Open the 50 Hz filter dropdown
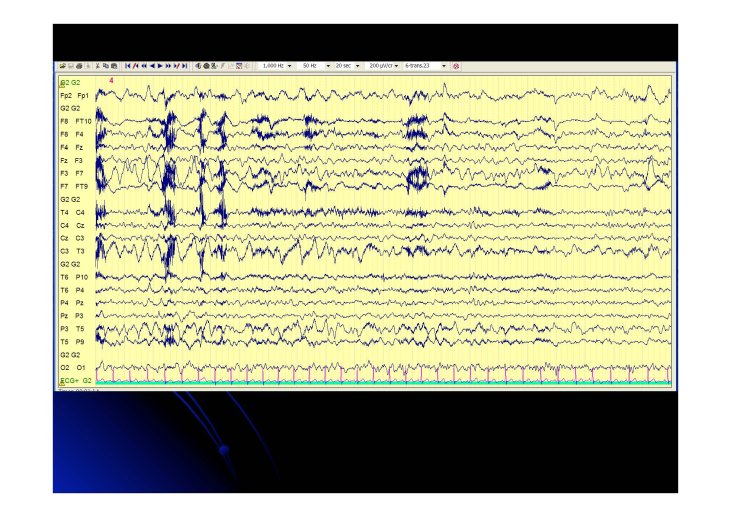The width and height of the screenshot is (731, 517). coord(328,66)
